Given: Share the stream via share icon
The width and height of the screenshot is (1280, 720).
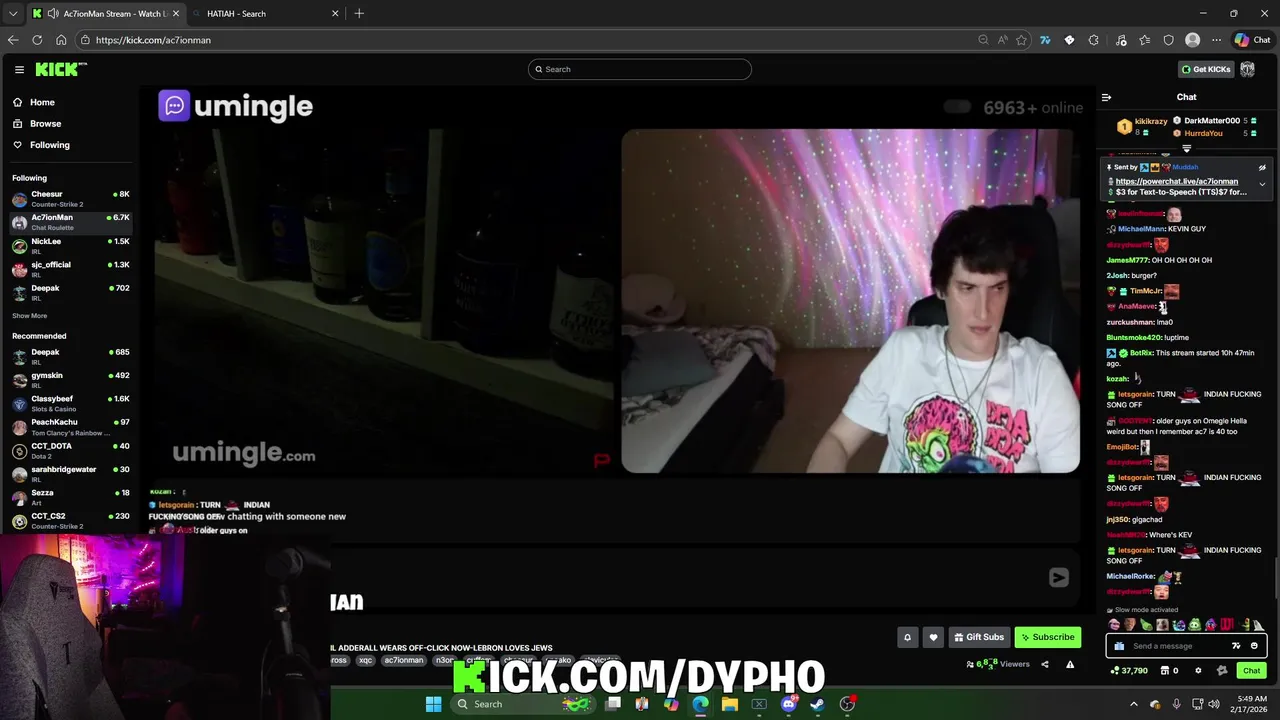Looking at the screenshot, I should click(1045, 664).
